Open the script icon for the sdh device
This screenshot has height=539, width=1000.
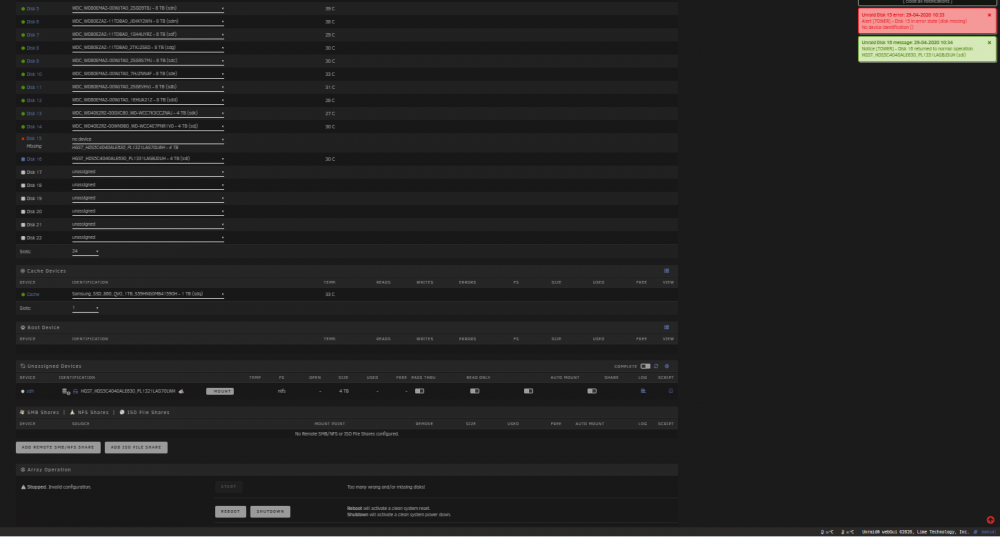pos(670,391)
